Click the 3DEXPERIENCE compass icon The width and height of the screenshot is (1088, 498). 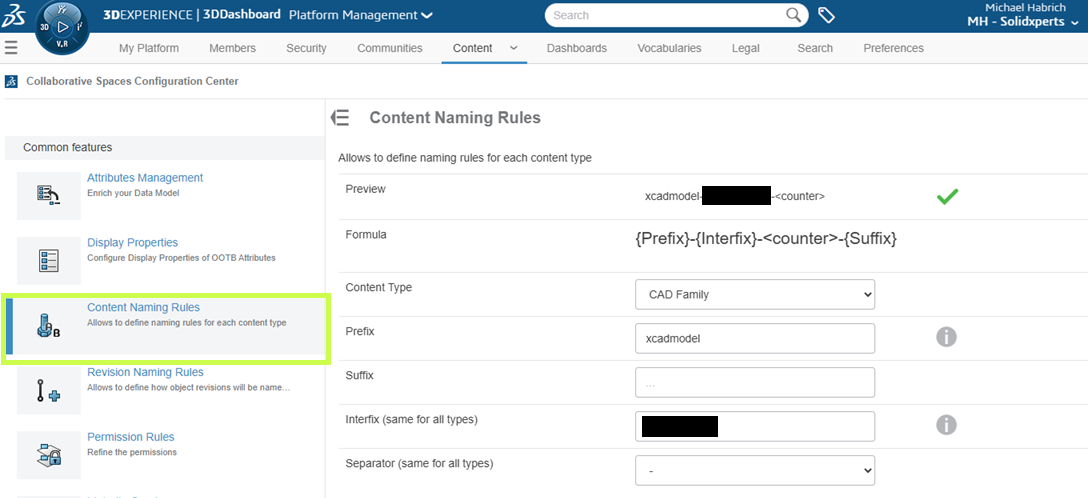coord(61,30)
